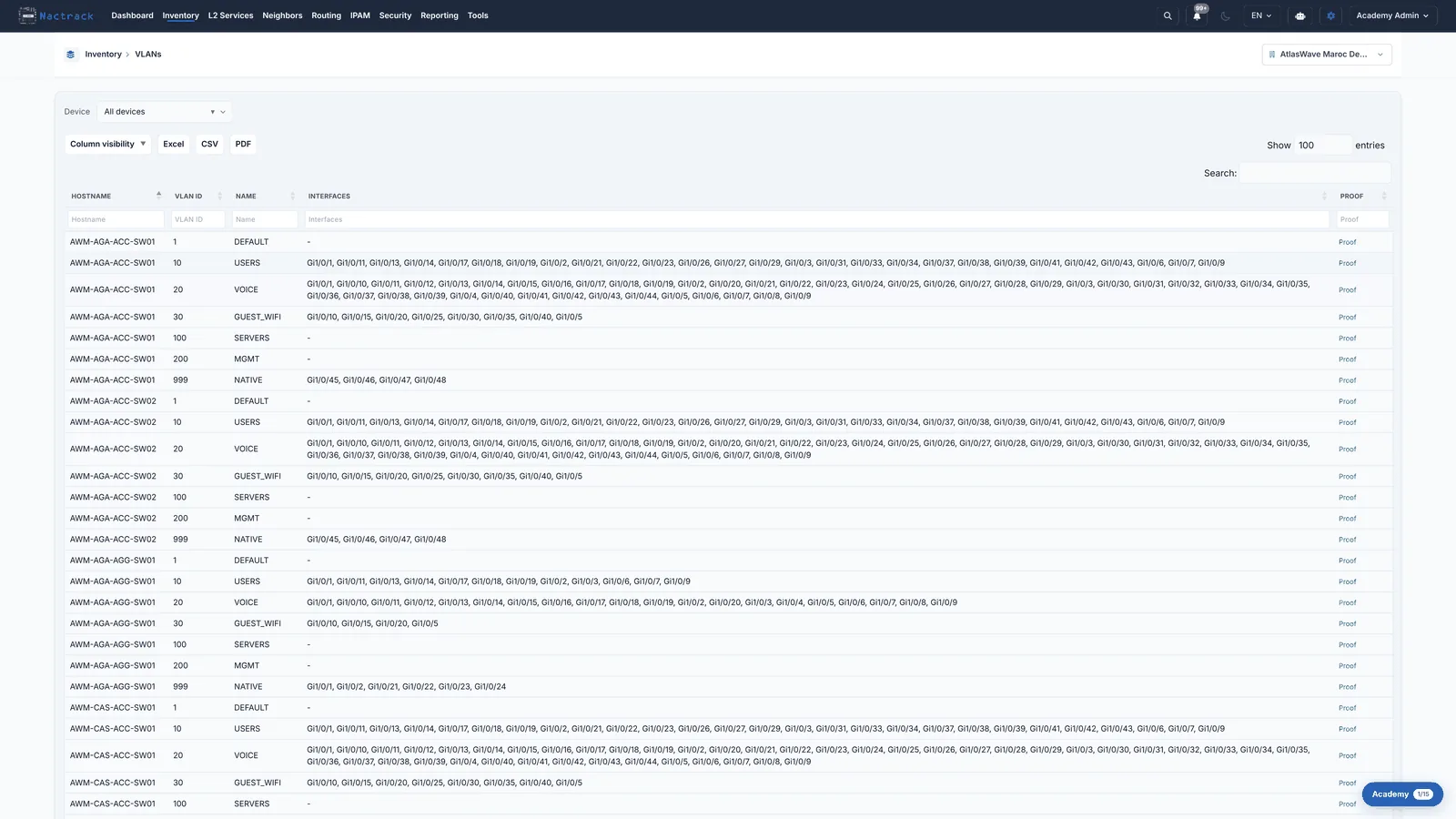1456x819 pixels.
Task: Click AWM-AGA-AGG-SW01 NATIVE interfaces list
Action: [406, 687]
